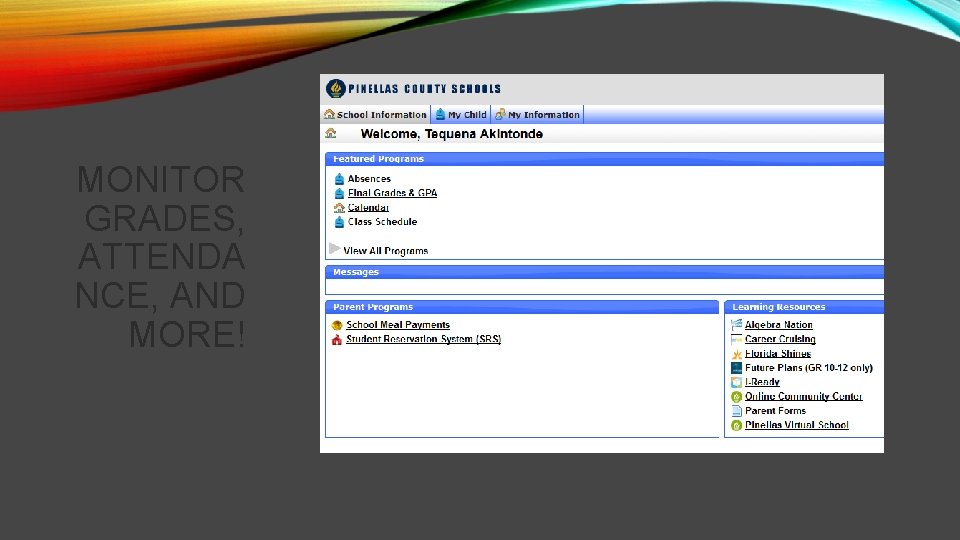960x540 pixels.
Task: Open the Pinellas Virtual School link
Action: pyautogui.click(x=797, y=425)
